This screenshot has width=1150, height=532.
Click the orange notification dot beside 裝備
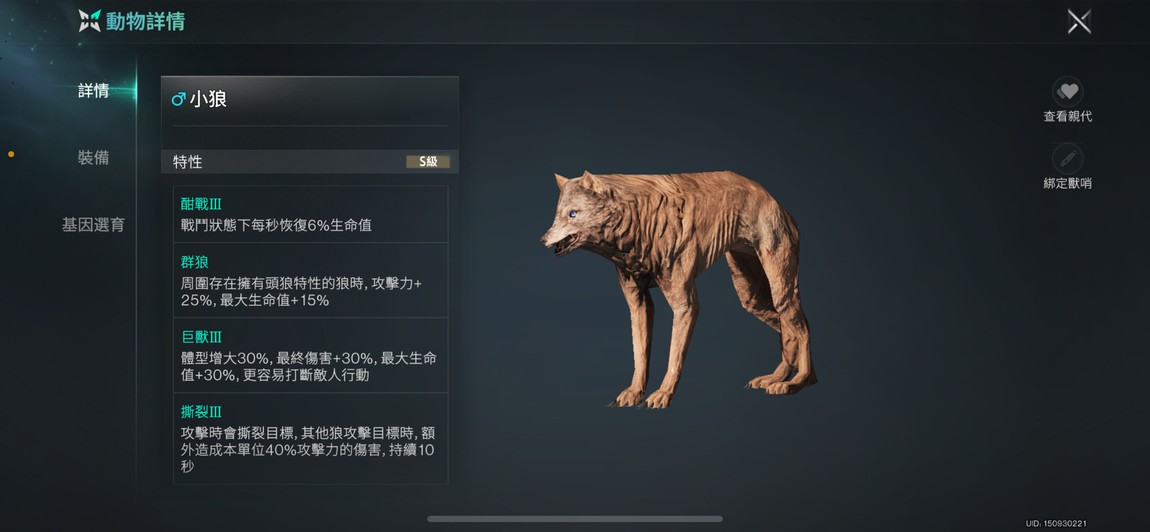11,154
